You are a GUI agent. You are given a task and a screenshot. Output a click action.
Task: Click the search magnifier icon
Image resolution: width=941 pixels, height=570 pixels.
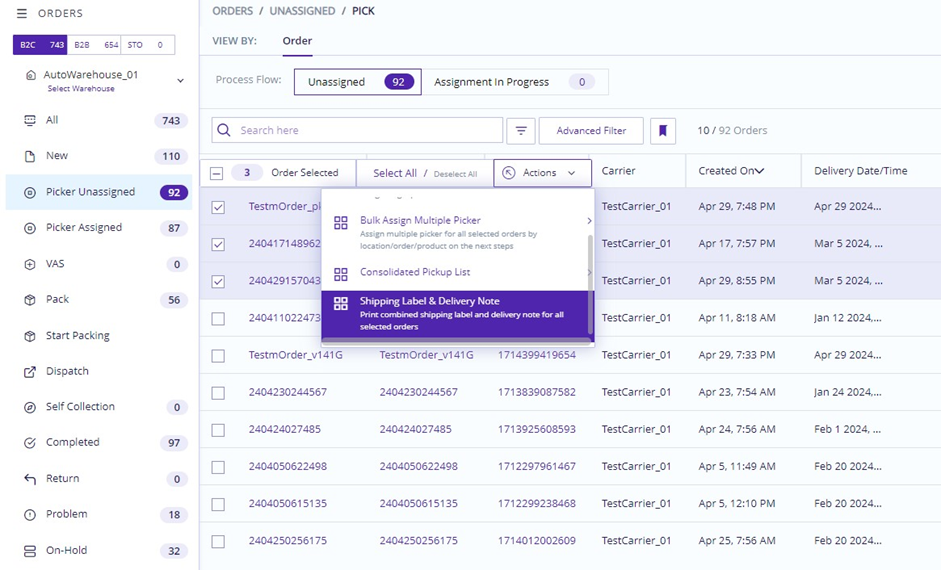tap(224, 130)
